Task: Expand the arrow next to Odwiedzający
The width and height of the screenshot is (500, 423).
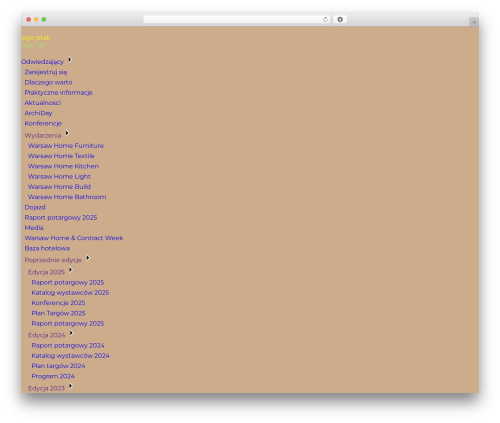Action: 70,60
